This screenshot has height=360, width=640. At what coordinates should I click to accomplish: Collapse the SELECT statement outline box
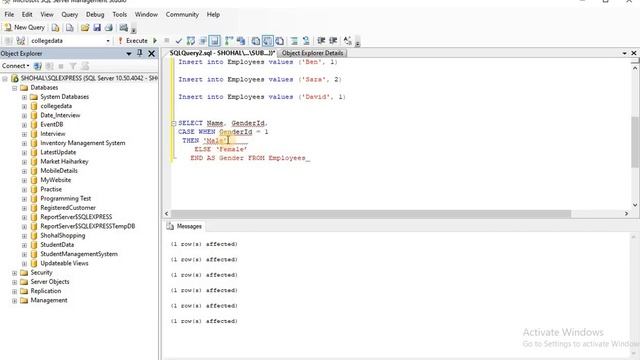[x=173, y=123]
